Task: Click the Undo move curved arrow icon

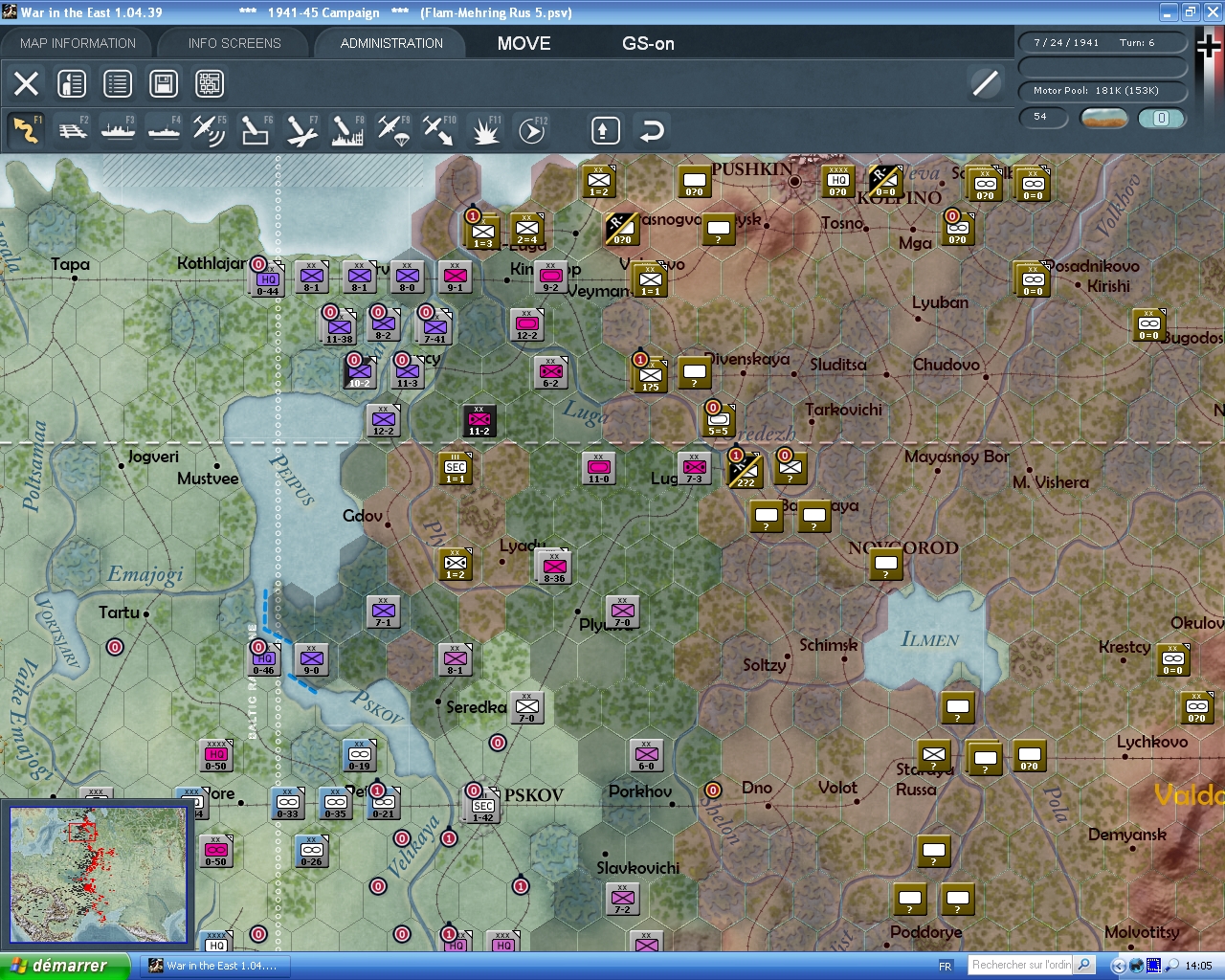Action: click(652, 130)
